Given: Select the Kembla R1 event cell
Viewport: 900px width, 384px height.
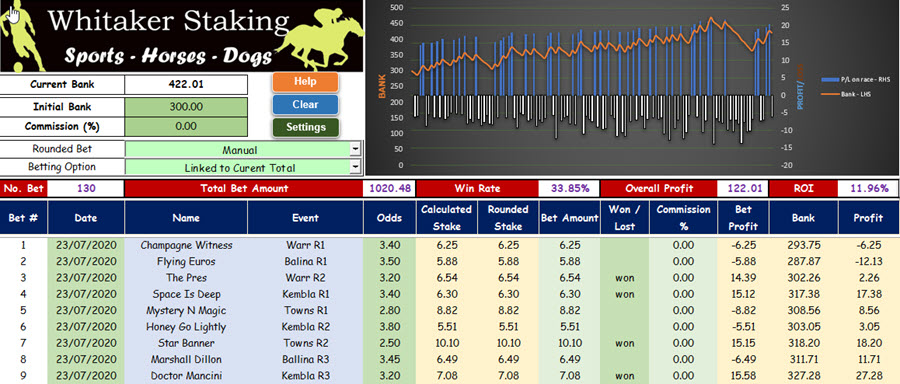Looking at the screenshot, I should [305, 294].
